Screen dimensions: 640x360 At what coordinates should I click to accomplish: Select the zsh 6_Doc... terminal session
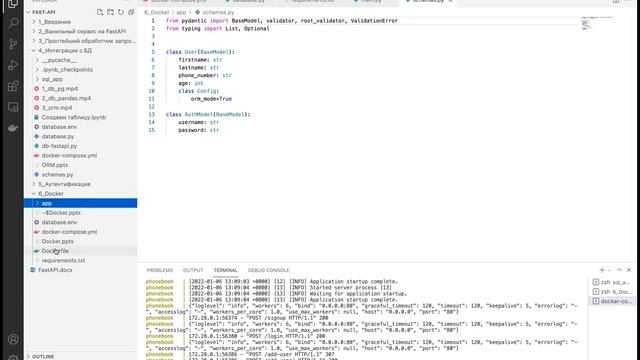point(611,291)
